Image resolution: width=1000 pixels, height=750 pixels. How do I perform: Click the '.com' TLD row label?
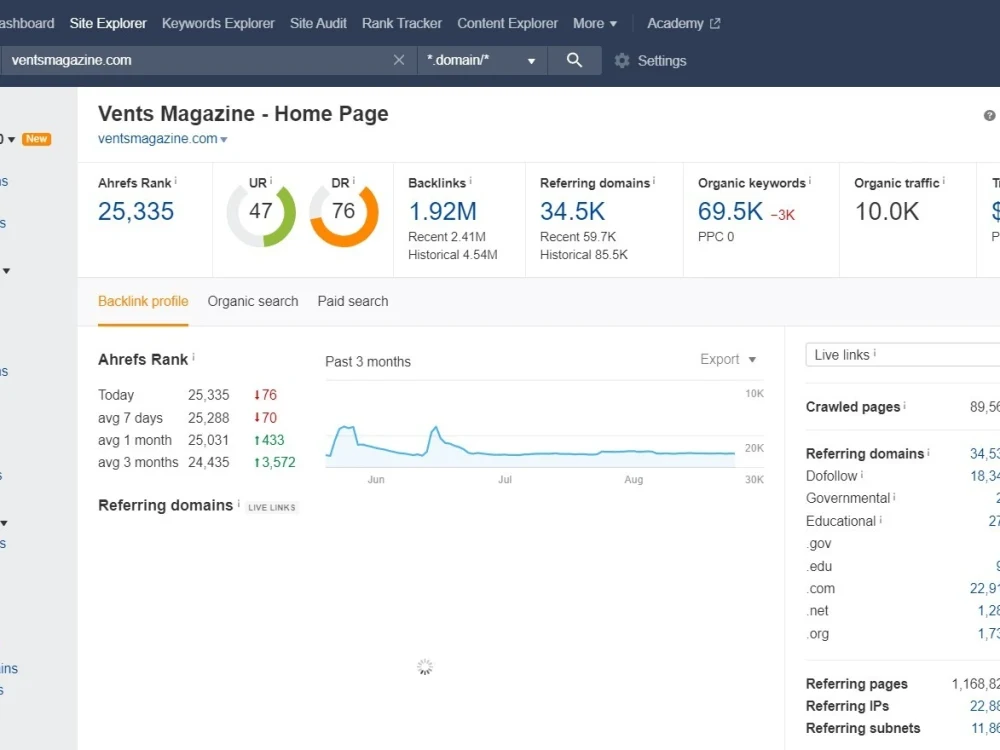click(820, 589)
